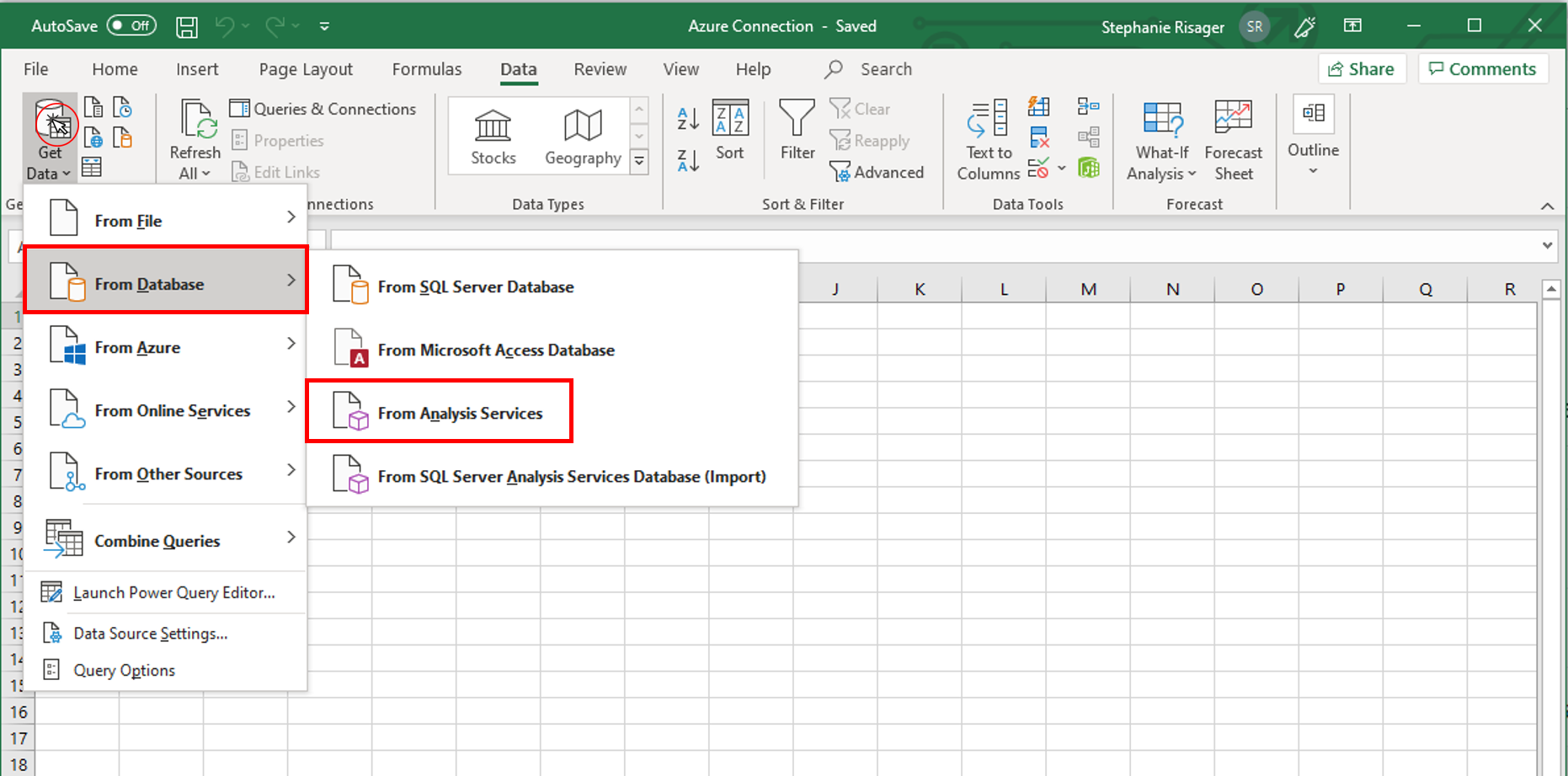Open the Formulas ribbon tab

click(x=426, y=69)
